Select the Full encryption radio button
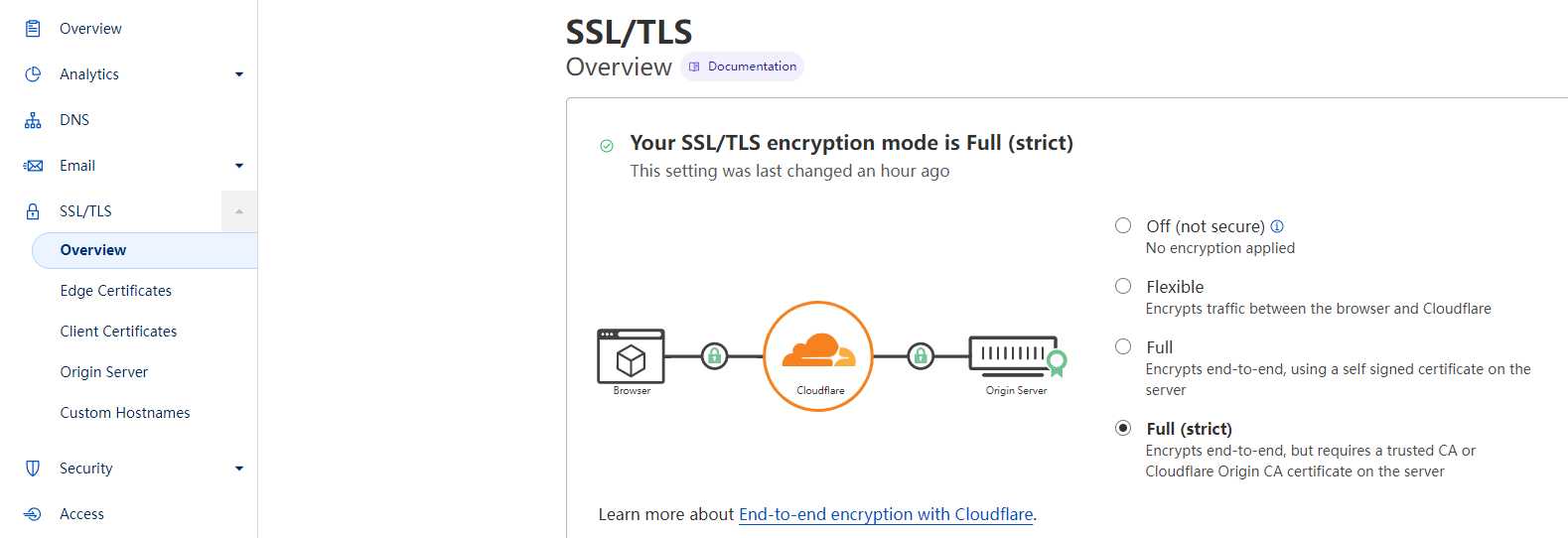Image resolution: width=1568 pixels, height=538 pixels. click(1123, 346)
